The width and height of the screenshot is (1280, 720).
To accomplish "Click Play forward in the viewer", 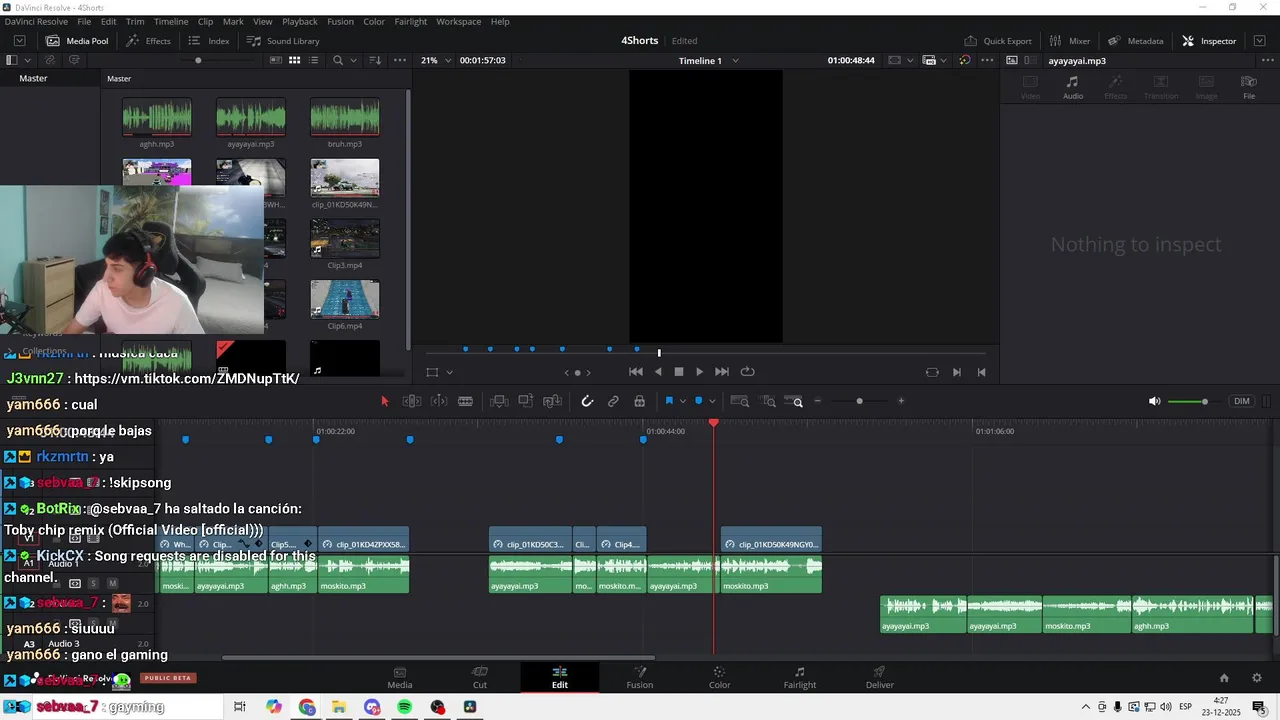I will [699, 372].
